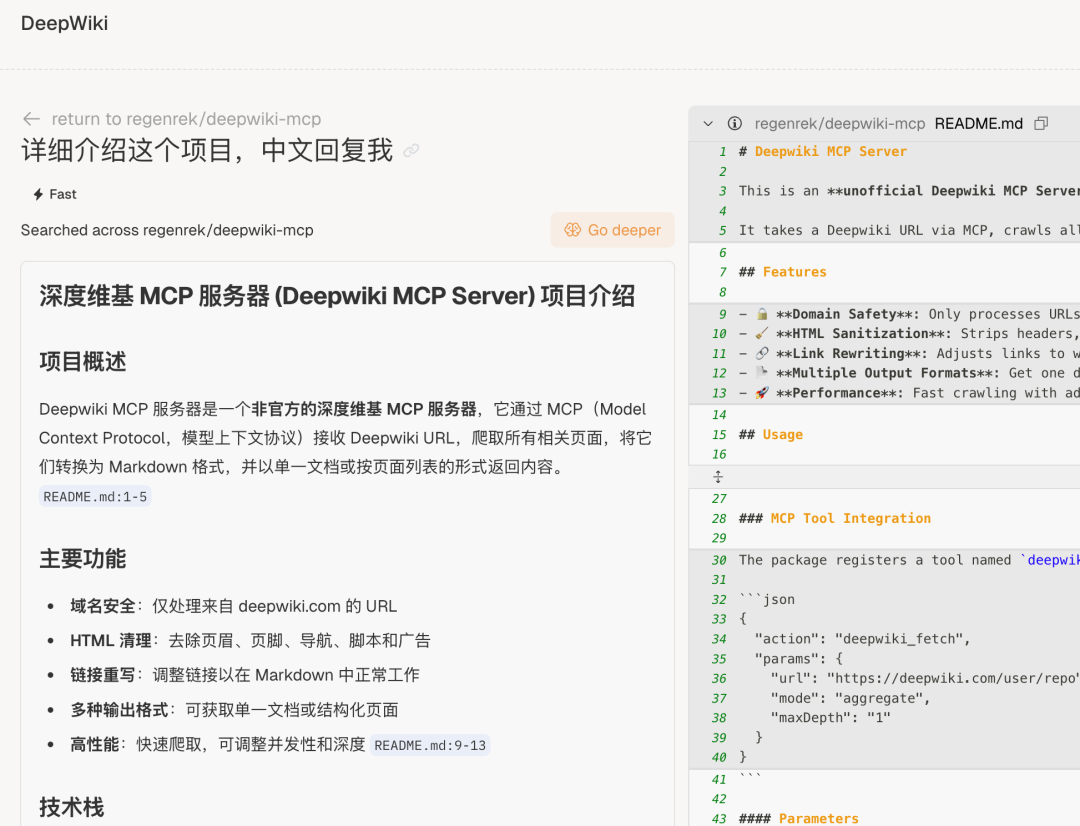Click the Fast lightning bolt icon
The height and width of the screenshot is (826, 1080).
(x=39, y=194)
